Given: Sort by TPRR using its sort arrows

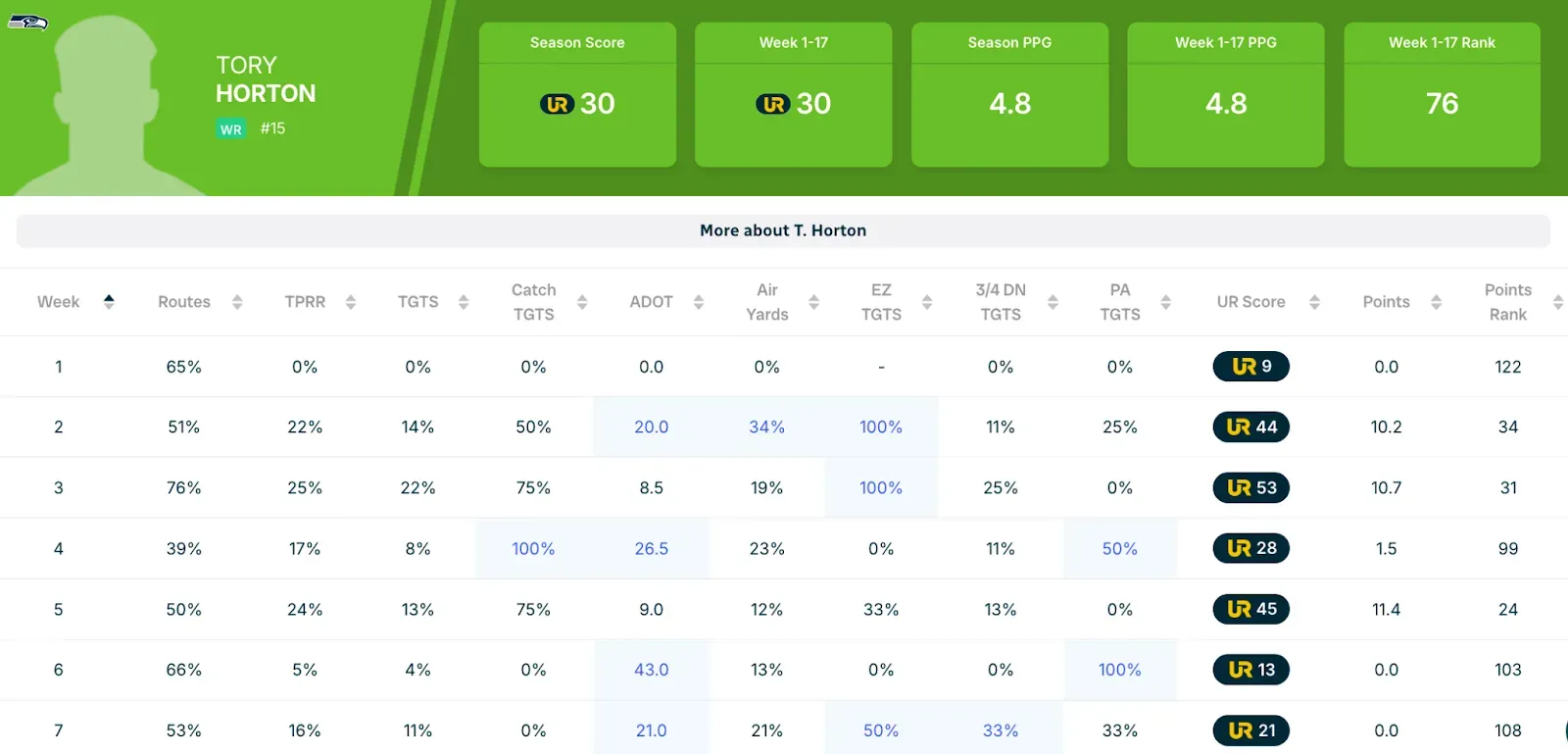Looking at the screenshot, I should (x=351, y=302).
